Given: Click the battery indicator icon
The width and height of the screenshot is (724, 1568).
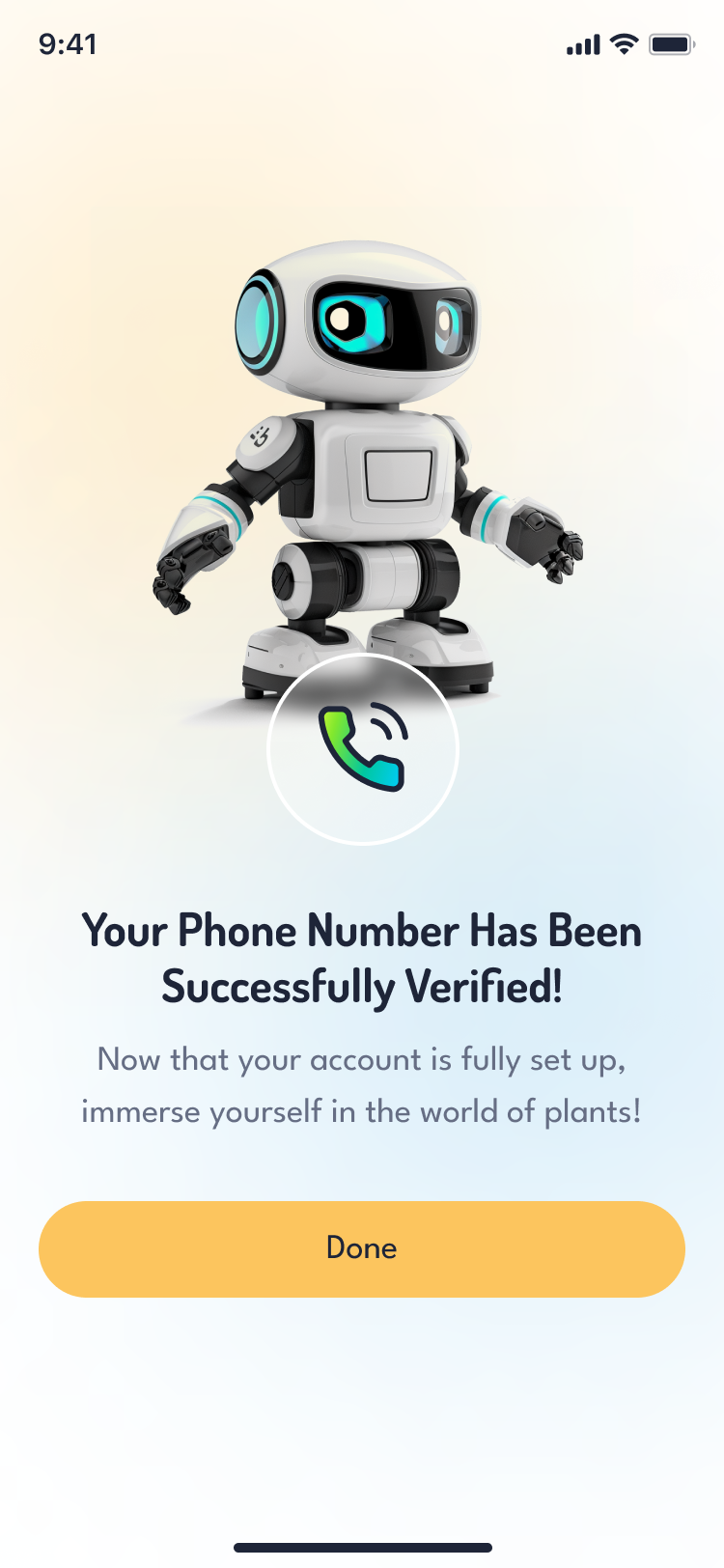Looking at the screenshot, I should [672, 44].
